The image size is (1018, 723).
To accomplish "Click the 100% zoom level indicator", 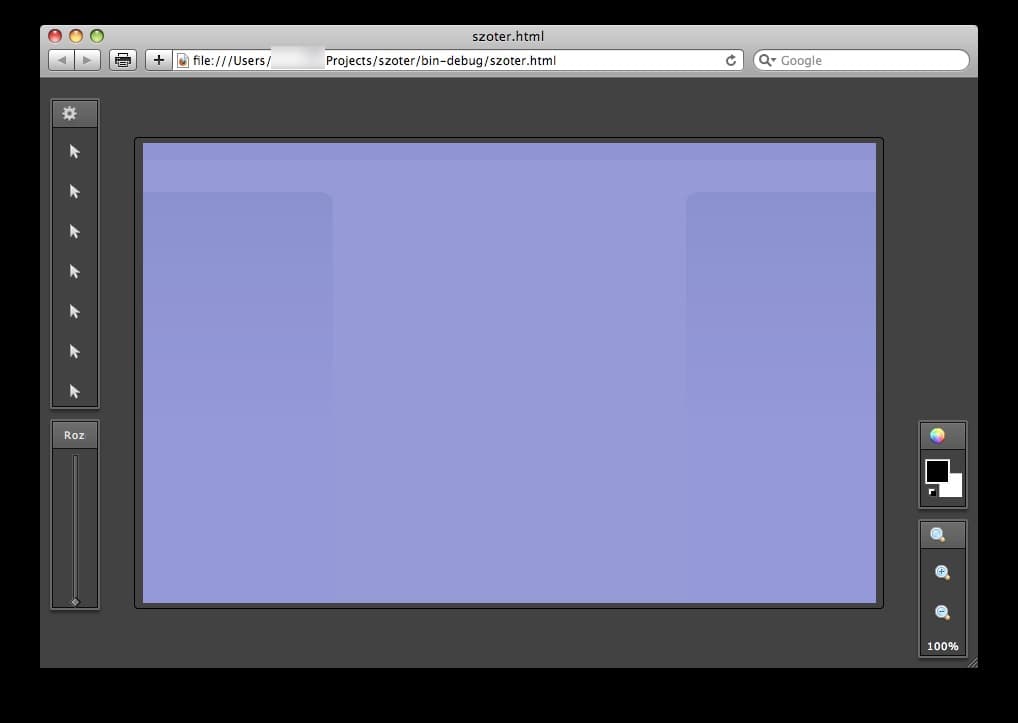I will pyautogui.click(x=941, y=646).
